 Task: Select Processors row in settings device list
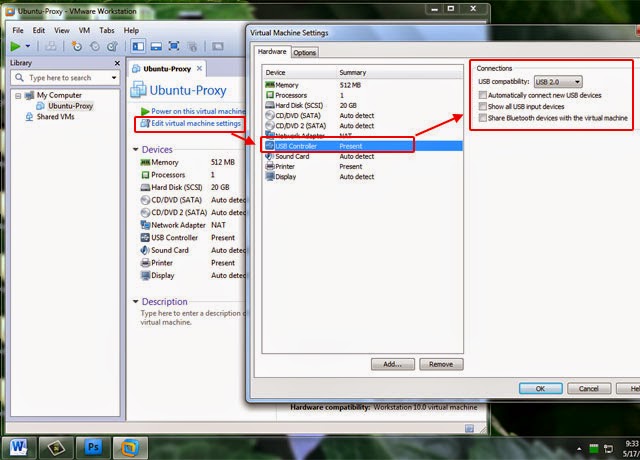coord(362,96)
